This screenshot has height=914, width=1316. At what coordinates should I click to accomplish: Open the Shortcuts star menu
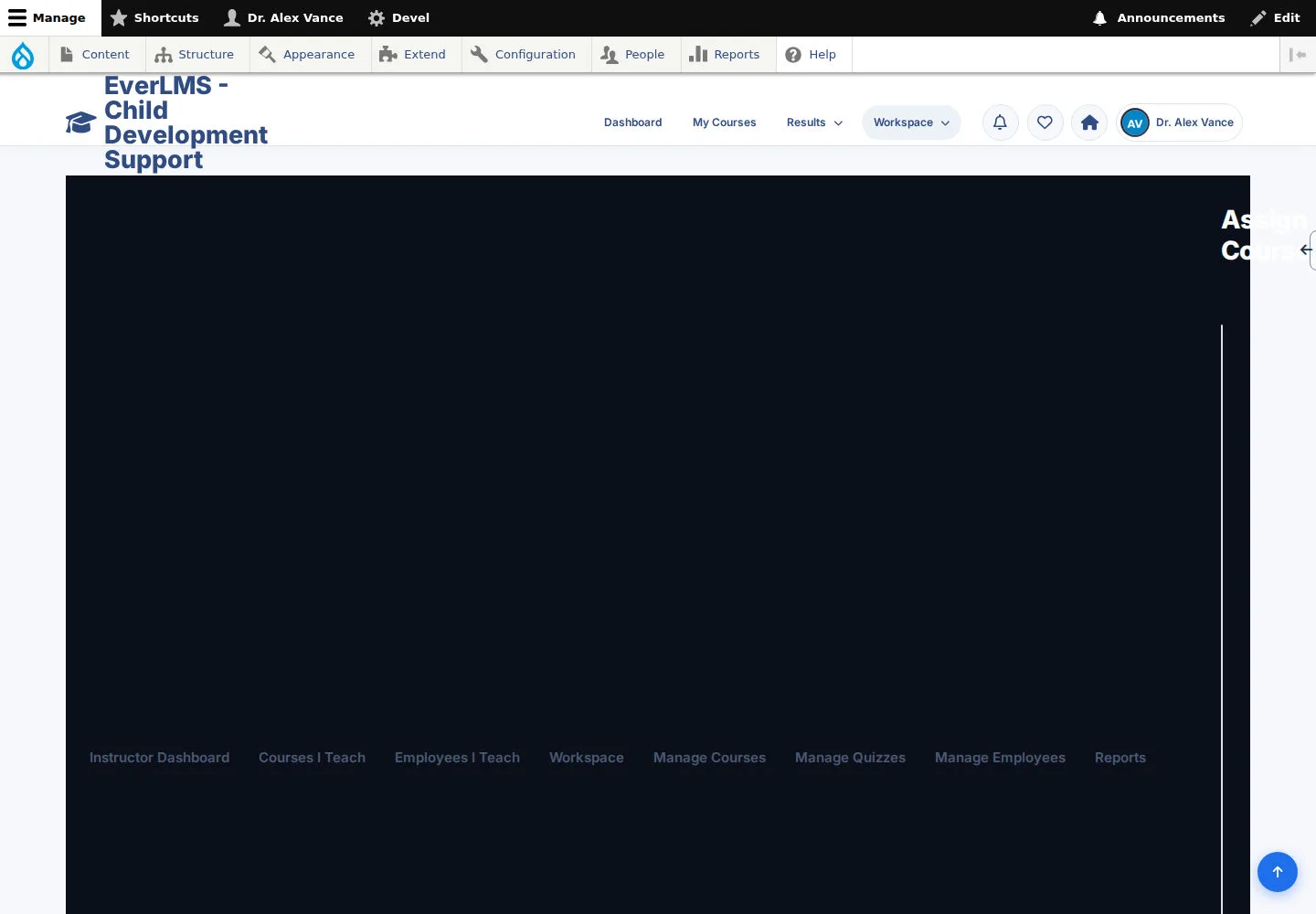154,18
